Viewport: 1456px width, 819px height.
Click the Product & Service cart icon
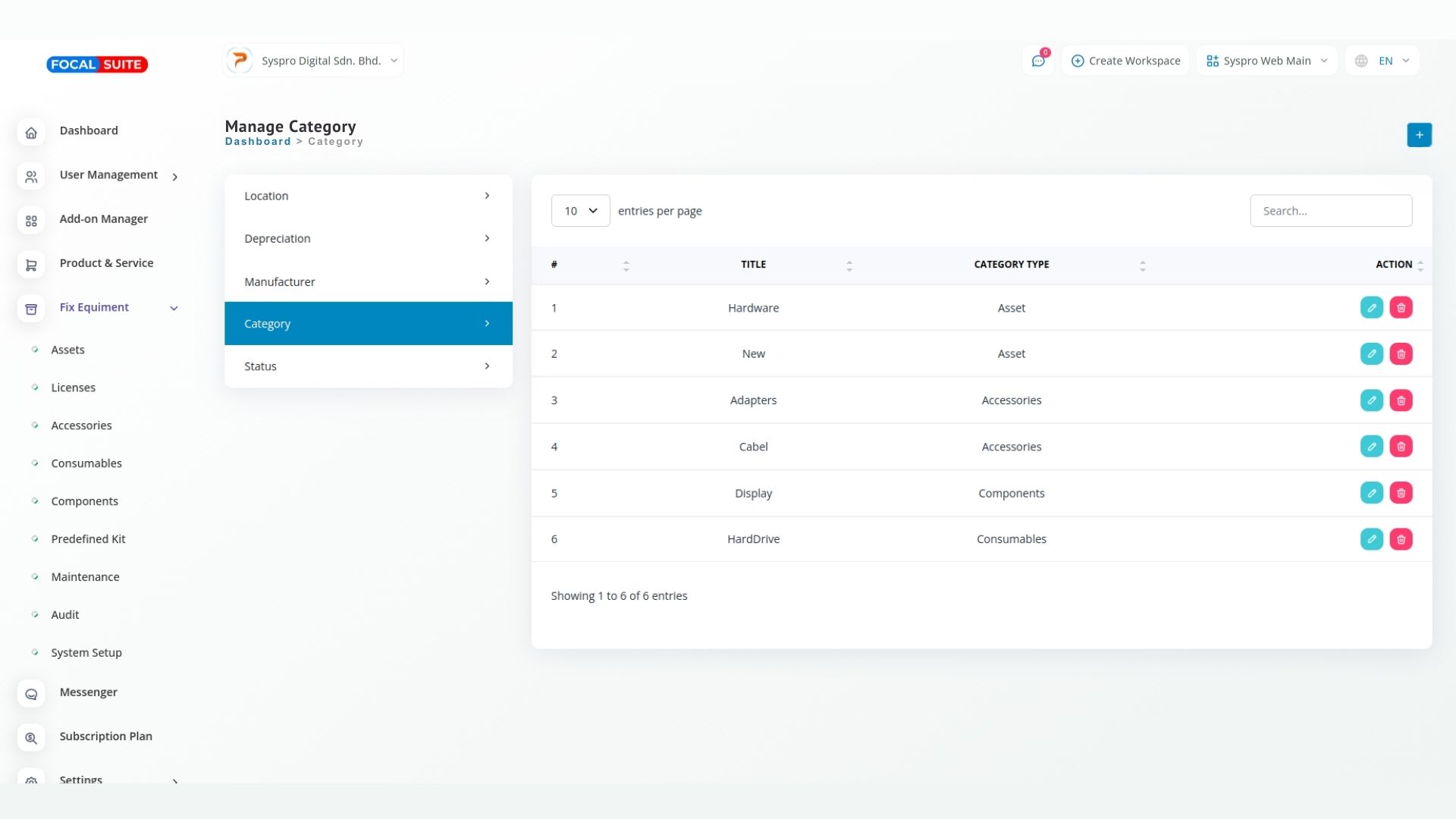click(31, 265)
